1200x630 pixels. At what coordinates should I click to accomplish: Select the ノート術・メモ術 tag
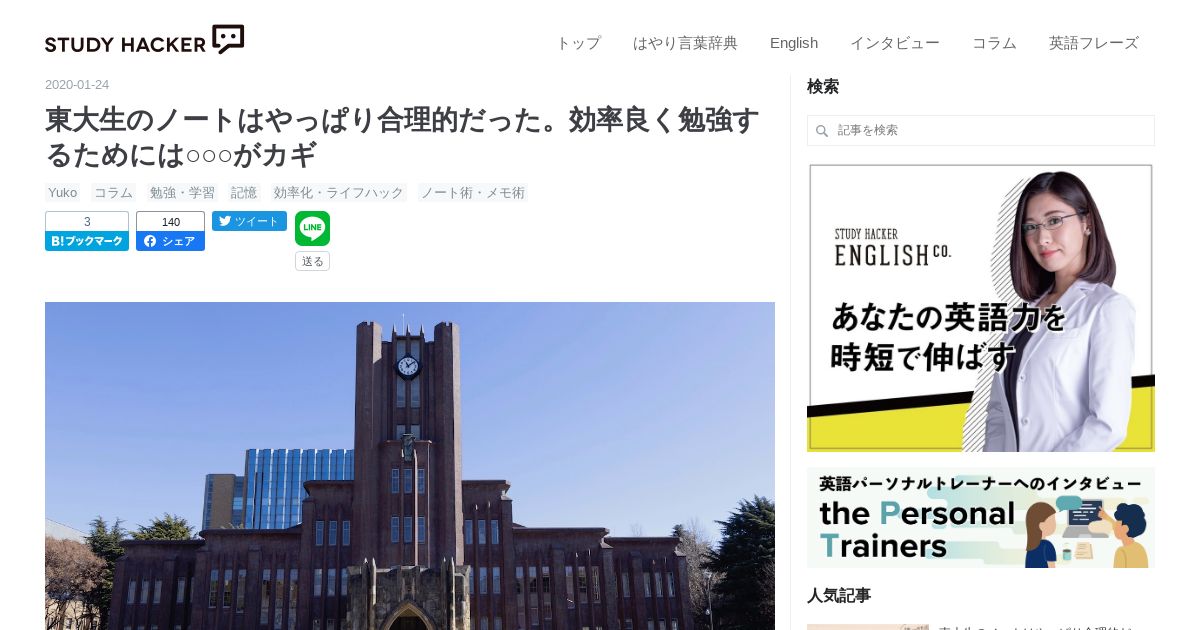(473, 192)
